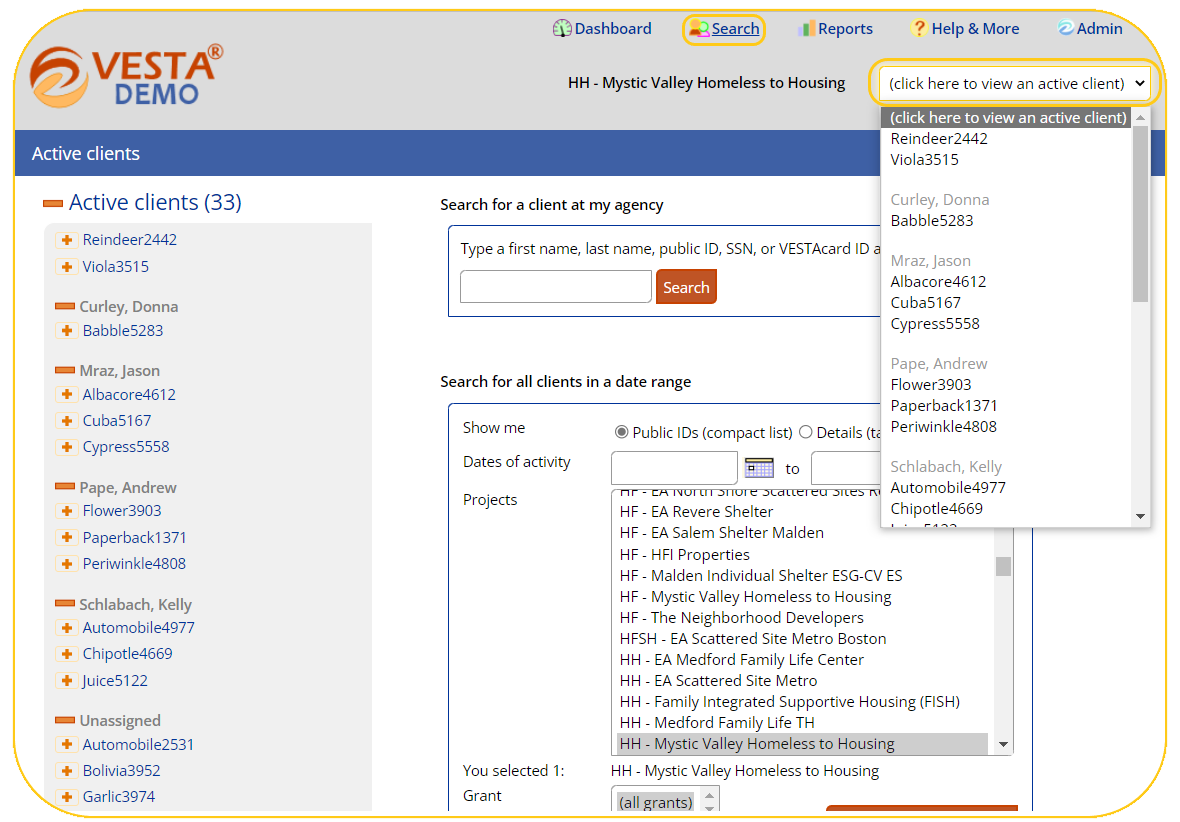Select HF - The Neighborhood Developers project
The height and width of the screenshot is (822, 1180).
[741, 618]
